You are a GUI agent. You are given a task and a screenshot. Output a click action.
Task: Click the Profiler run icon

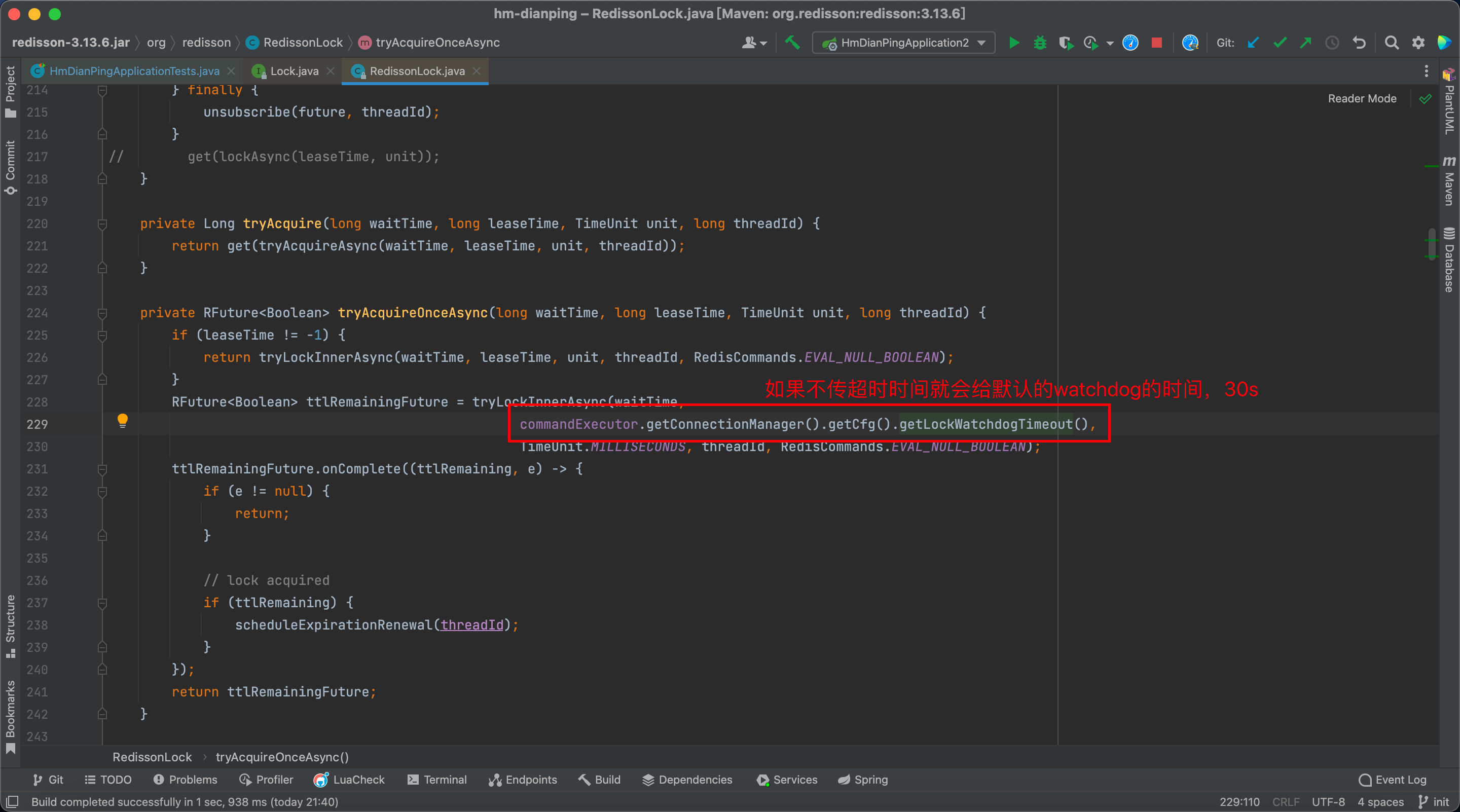click(x=1090, y=43)
